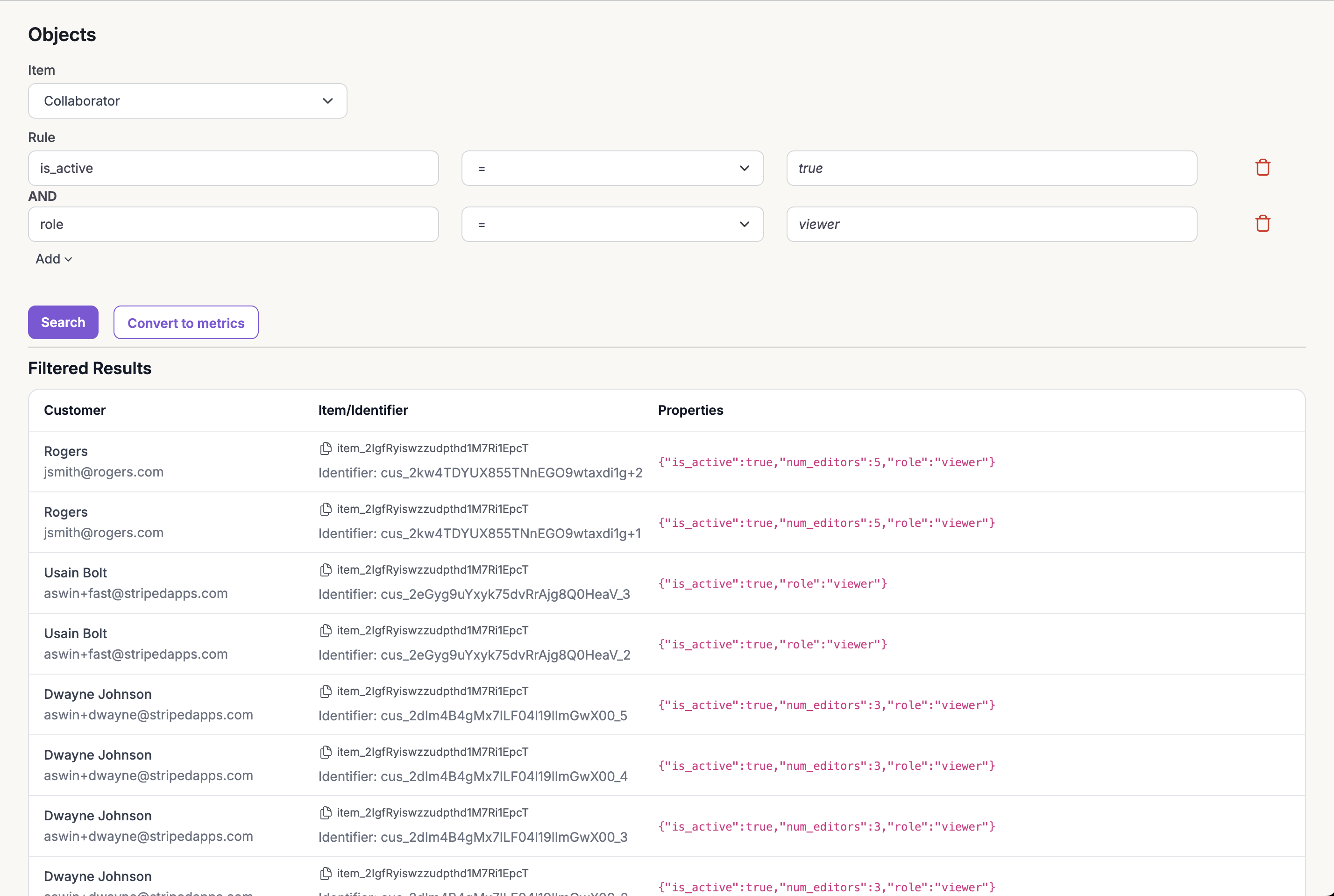Delete the role rule with trash icon
Image resolution: width=1334 pixels, height=896 pixels.
(1263, 223)
